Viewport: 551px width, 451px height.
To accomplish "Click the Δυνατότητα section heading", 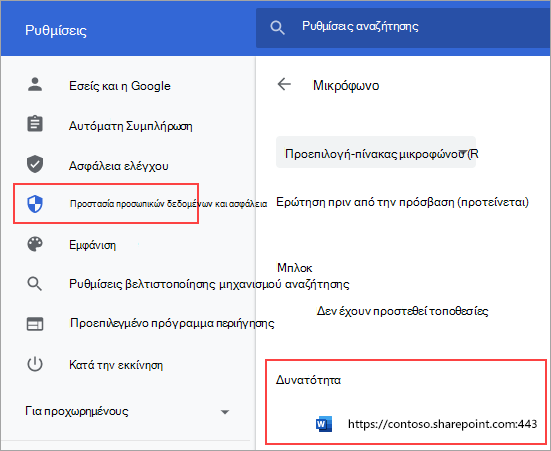I will coord(308,380).
